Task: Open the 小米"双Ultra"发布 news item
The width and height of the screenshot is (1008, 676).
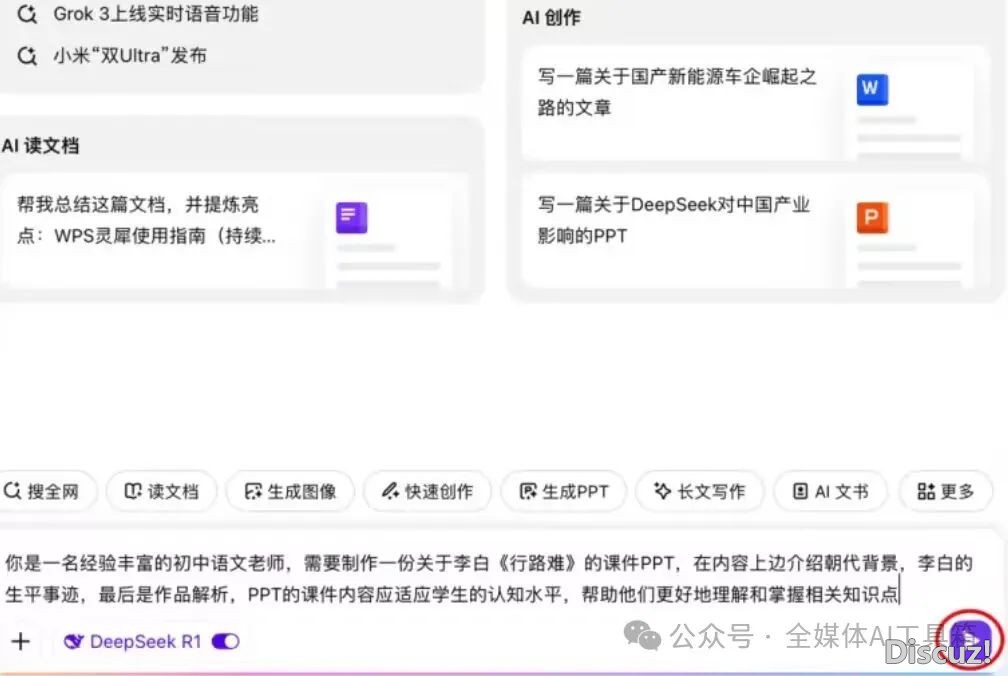Action: pos(130,56)
